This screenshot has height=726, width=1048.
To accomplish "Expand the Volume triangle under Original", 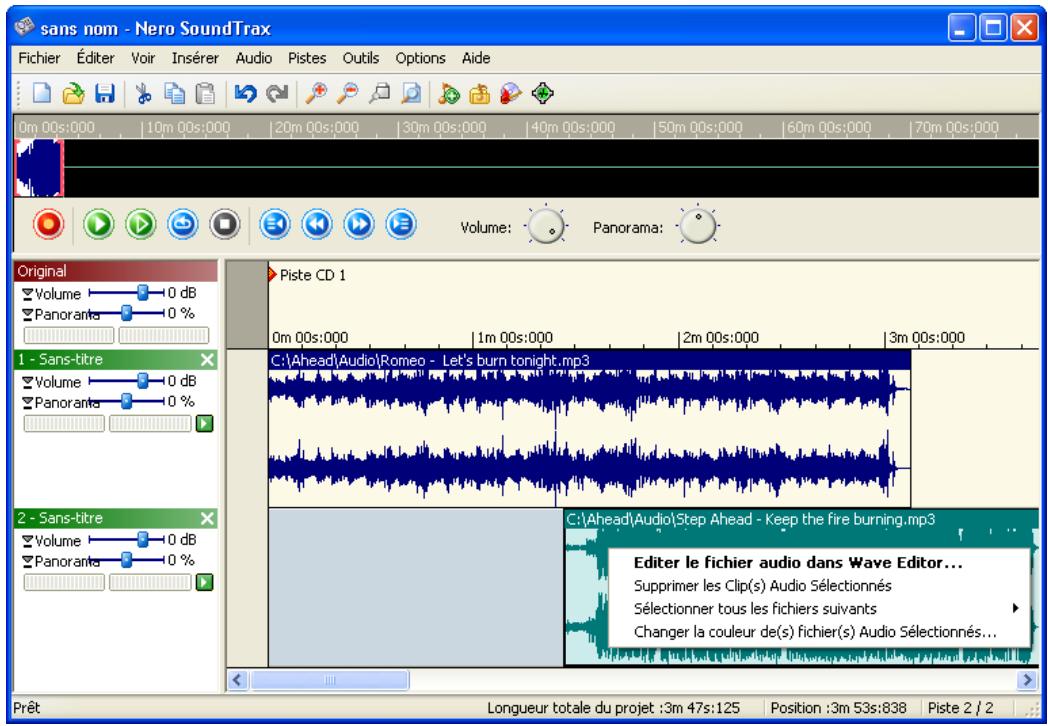I will pos(27,294).
